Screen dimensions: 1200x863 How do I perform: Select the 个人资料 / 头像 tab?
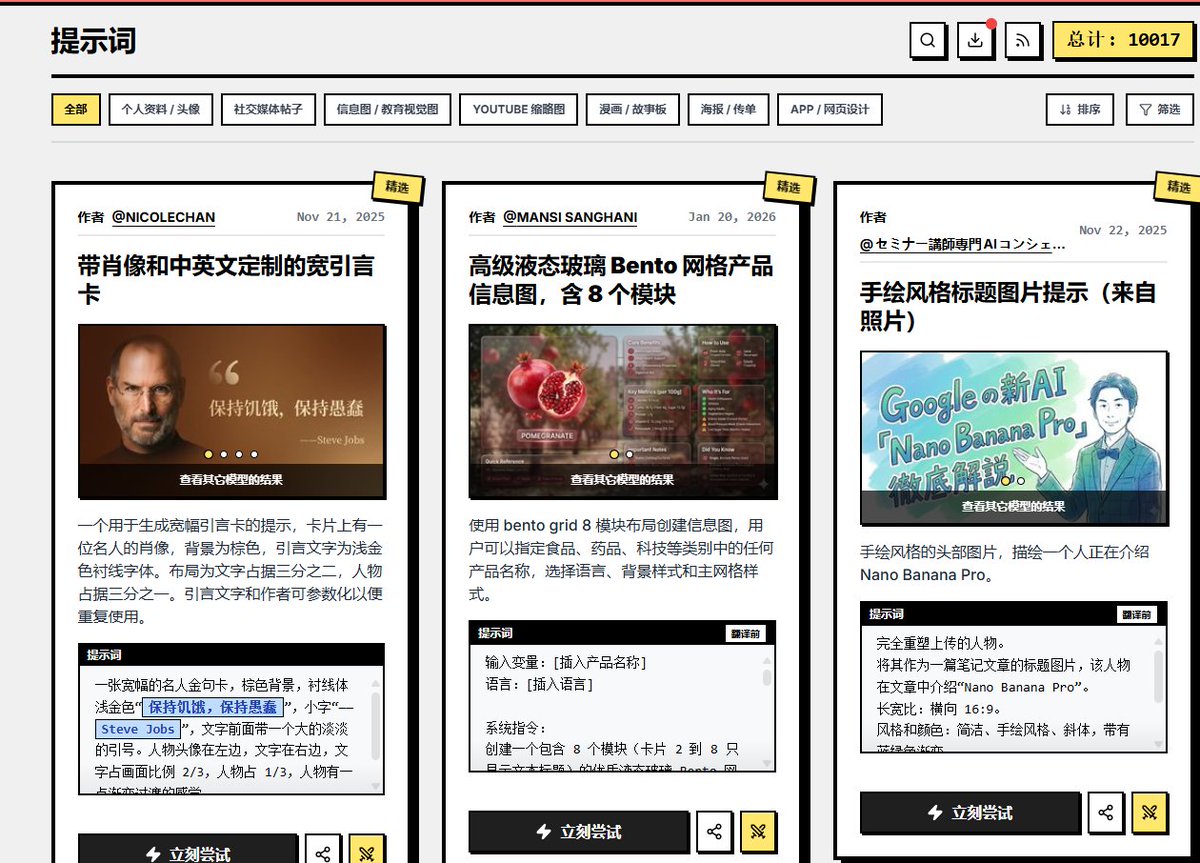[x=161, y=110]
